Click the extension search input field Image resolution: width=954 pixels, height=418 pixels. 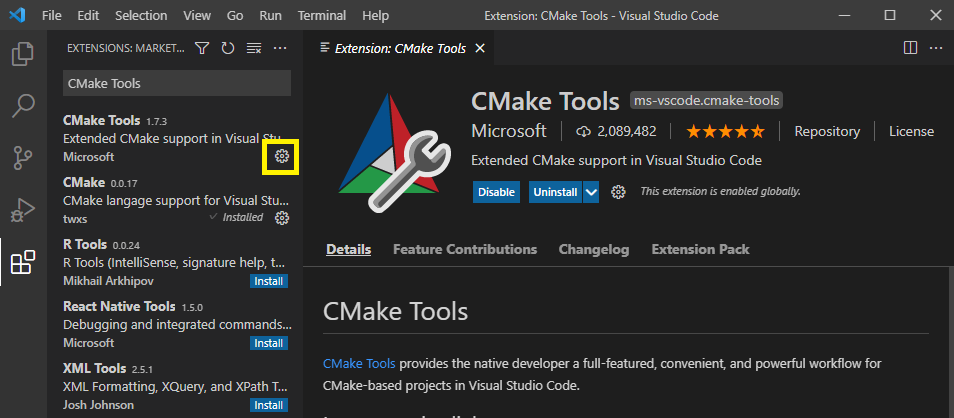(x=176, y=84)
